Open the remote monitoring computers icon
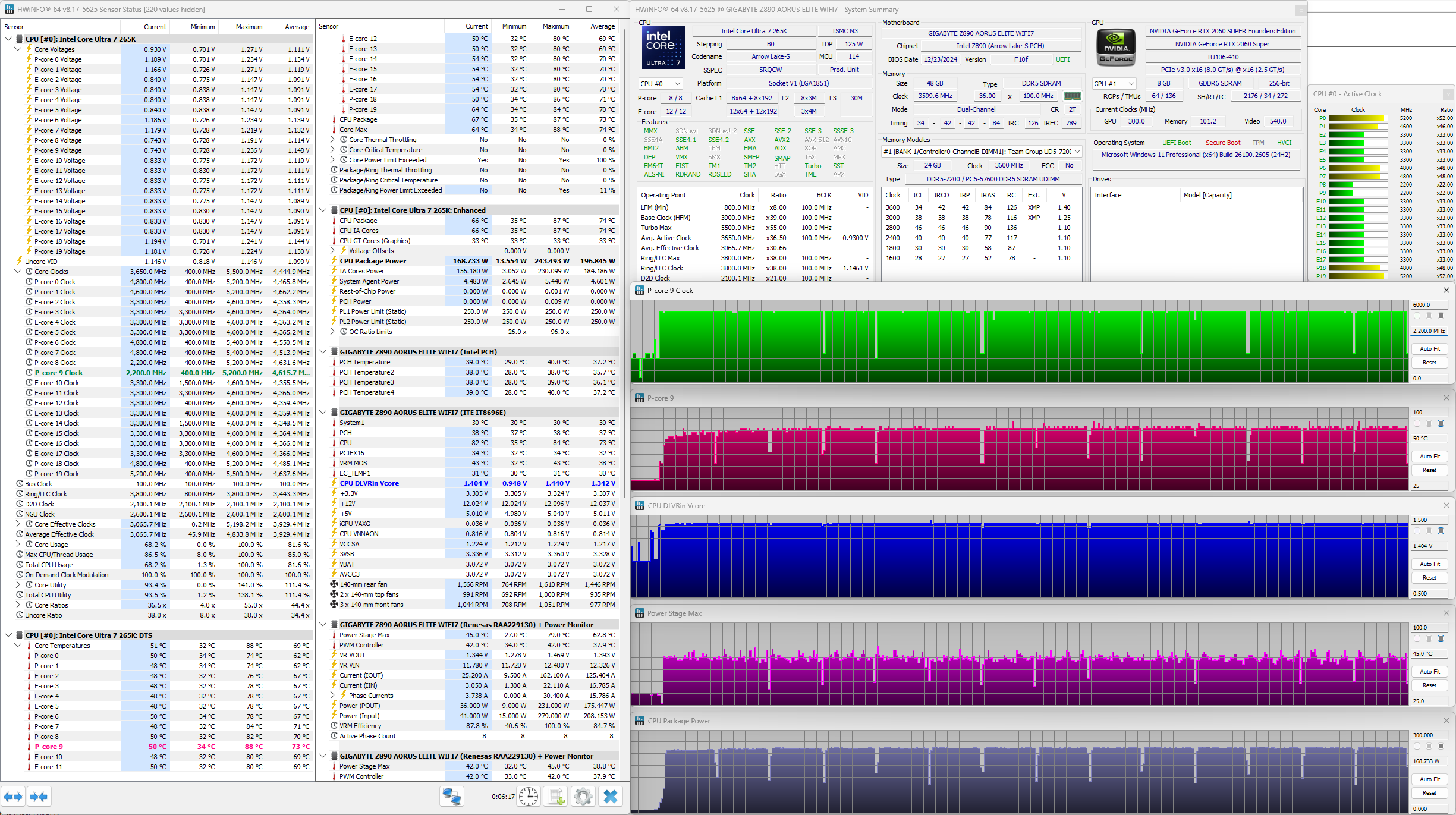 pyautogui.click(x=451, y=797)
